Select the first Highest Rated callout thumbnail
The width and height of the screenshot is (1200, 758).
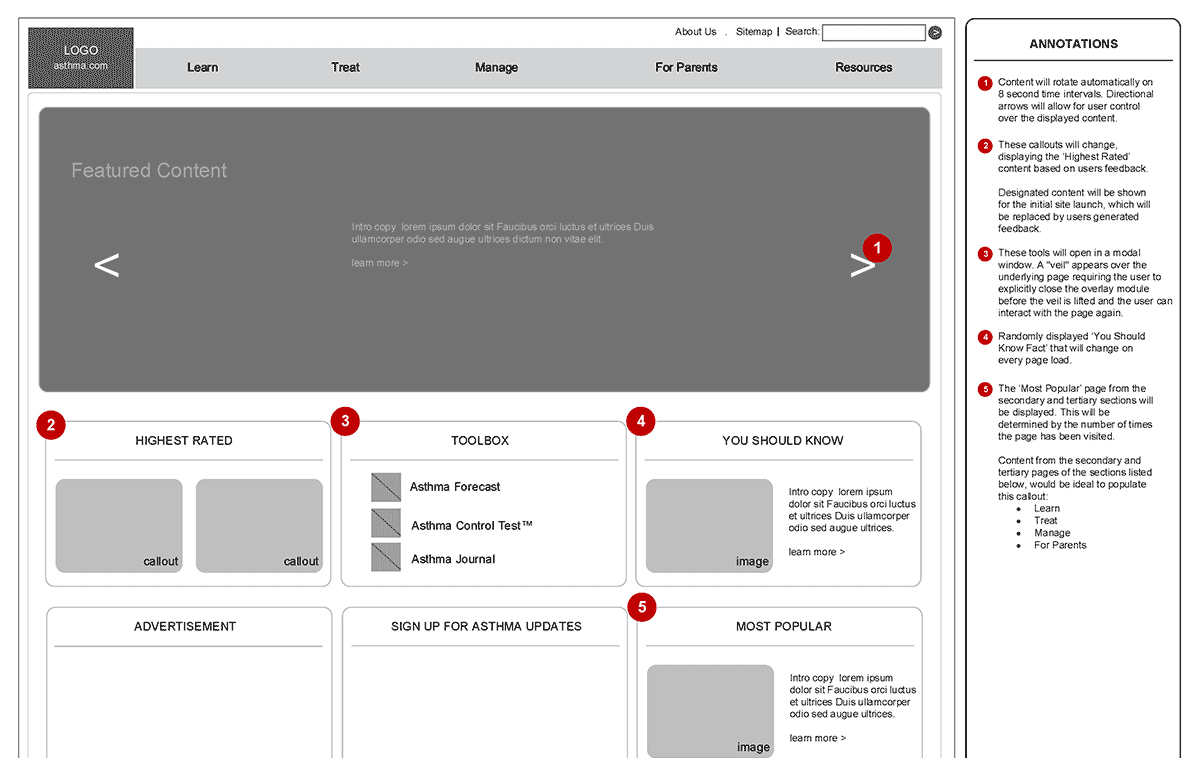(119, 525)
